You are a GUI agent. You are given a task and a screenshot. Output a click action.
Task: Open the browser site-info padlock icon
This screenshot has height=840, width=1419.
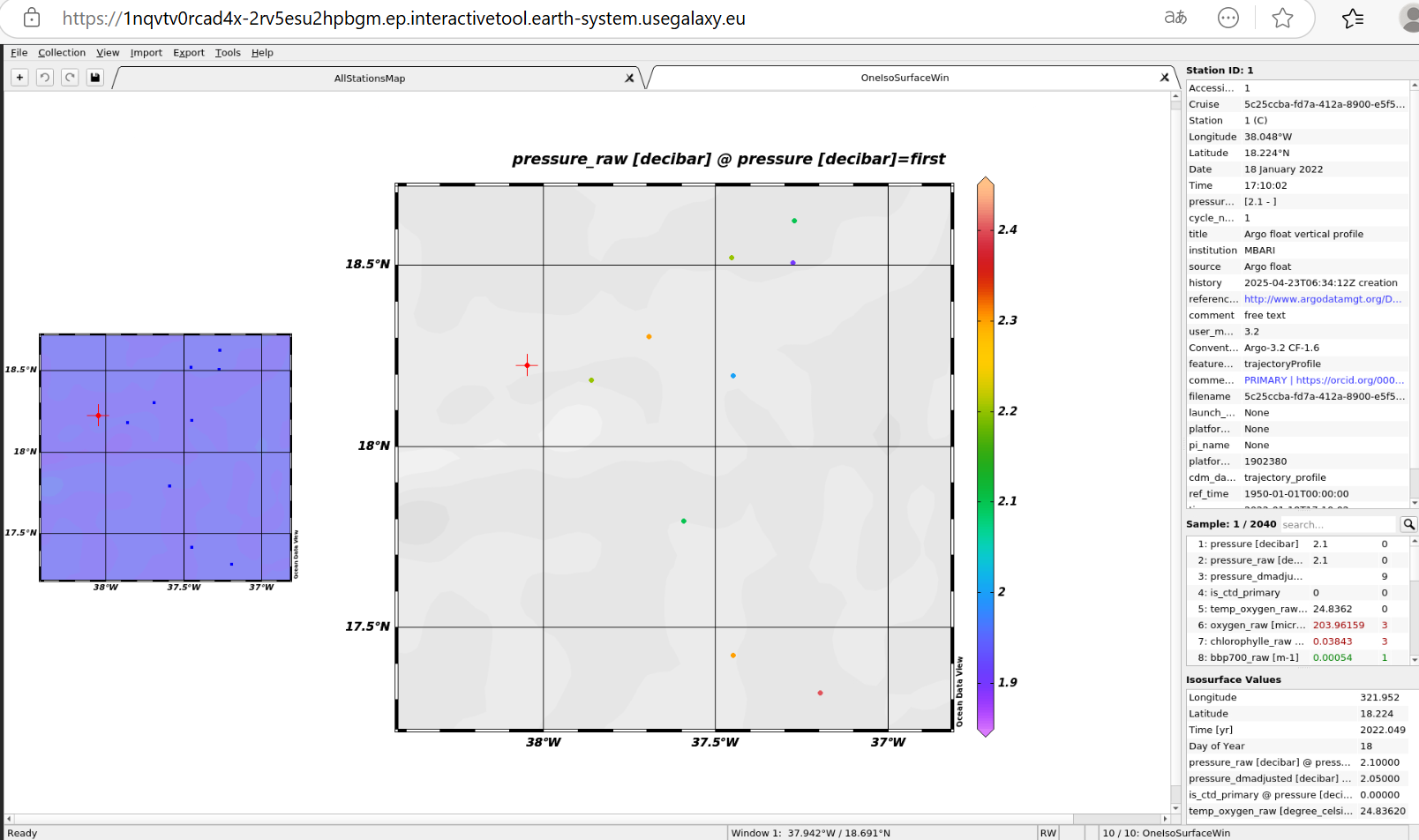(x=32, y=17)
